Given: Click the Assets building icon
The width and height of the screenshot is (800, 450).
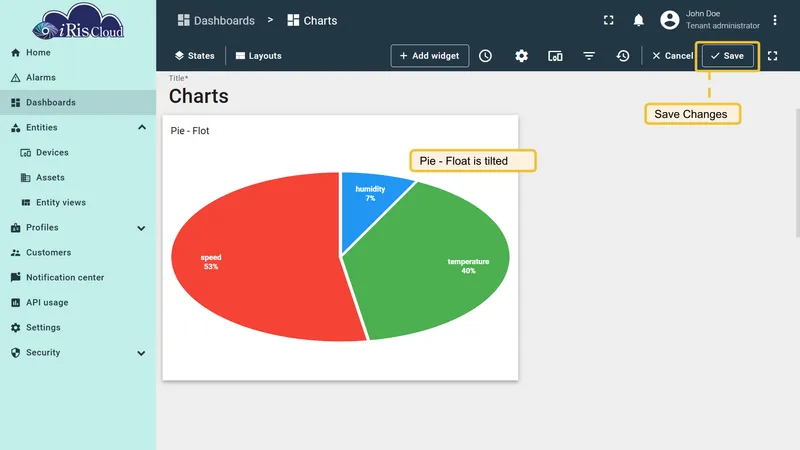Looking at the screenshot, I should pos(26,178).
